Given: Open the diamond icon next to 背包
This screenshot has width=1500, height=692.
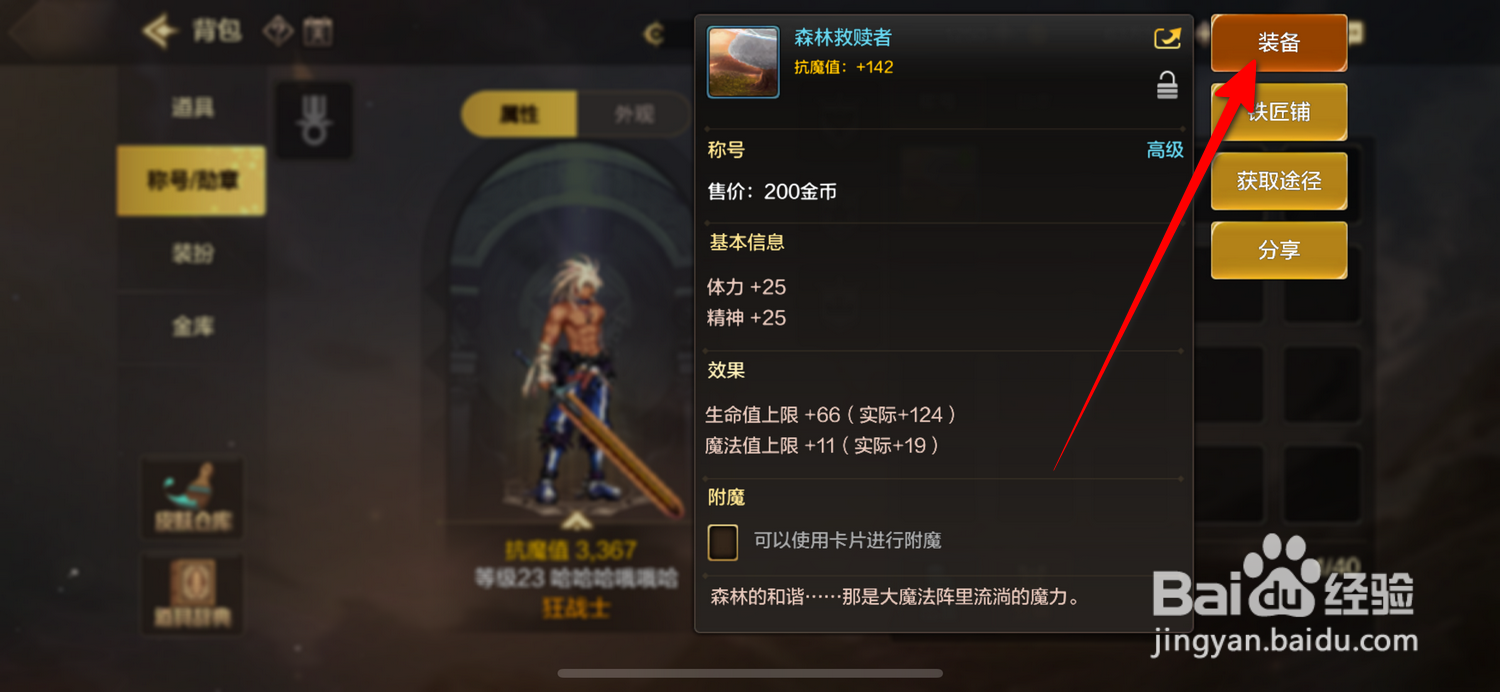Looking at the screenshot, I should coord(277,32).
